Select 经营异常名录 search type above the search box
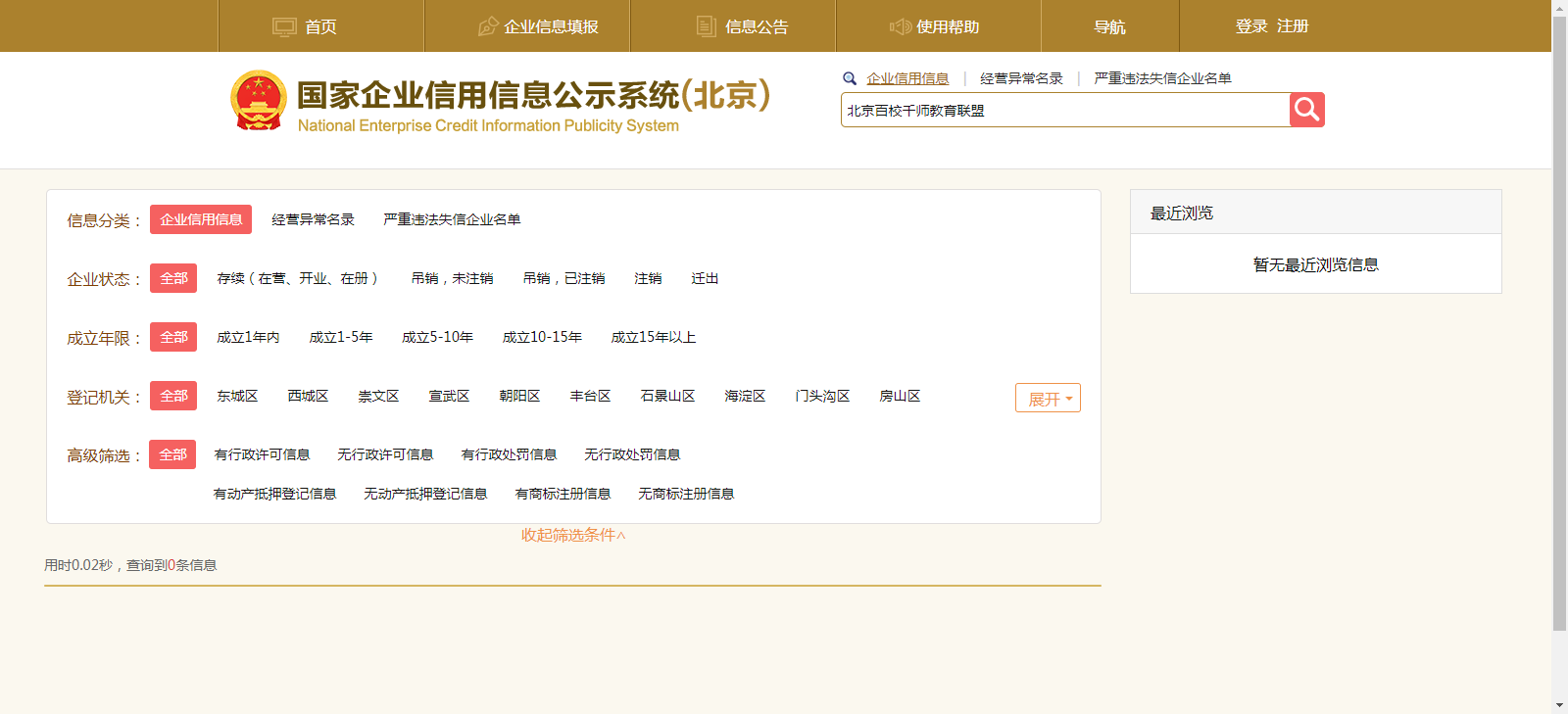 point(1021,78)
